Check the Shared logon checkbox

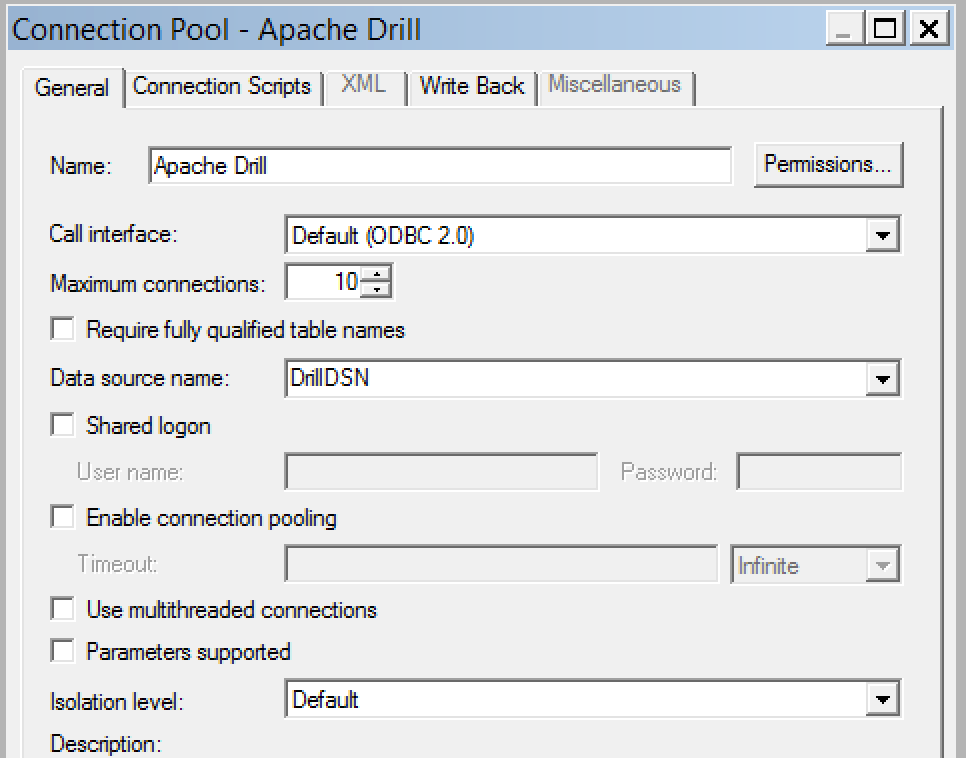(x=63, y=425)
